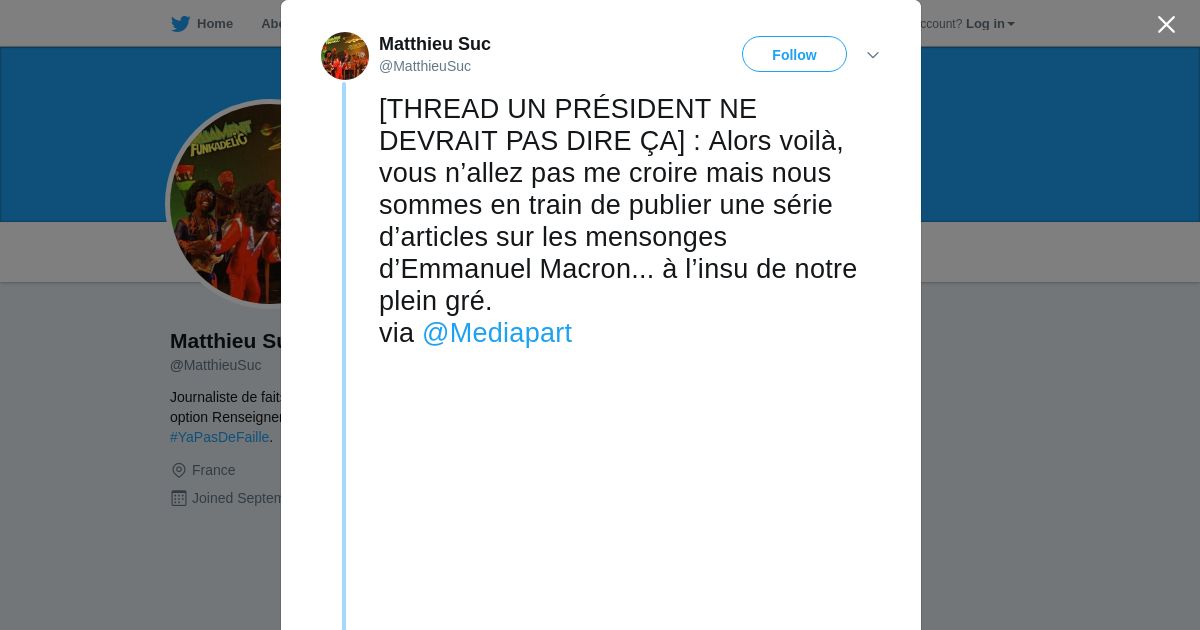Open the partially hidden About menu item

[270, 24]
